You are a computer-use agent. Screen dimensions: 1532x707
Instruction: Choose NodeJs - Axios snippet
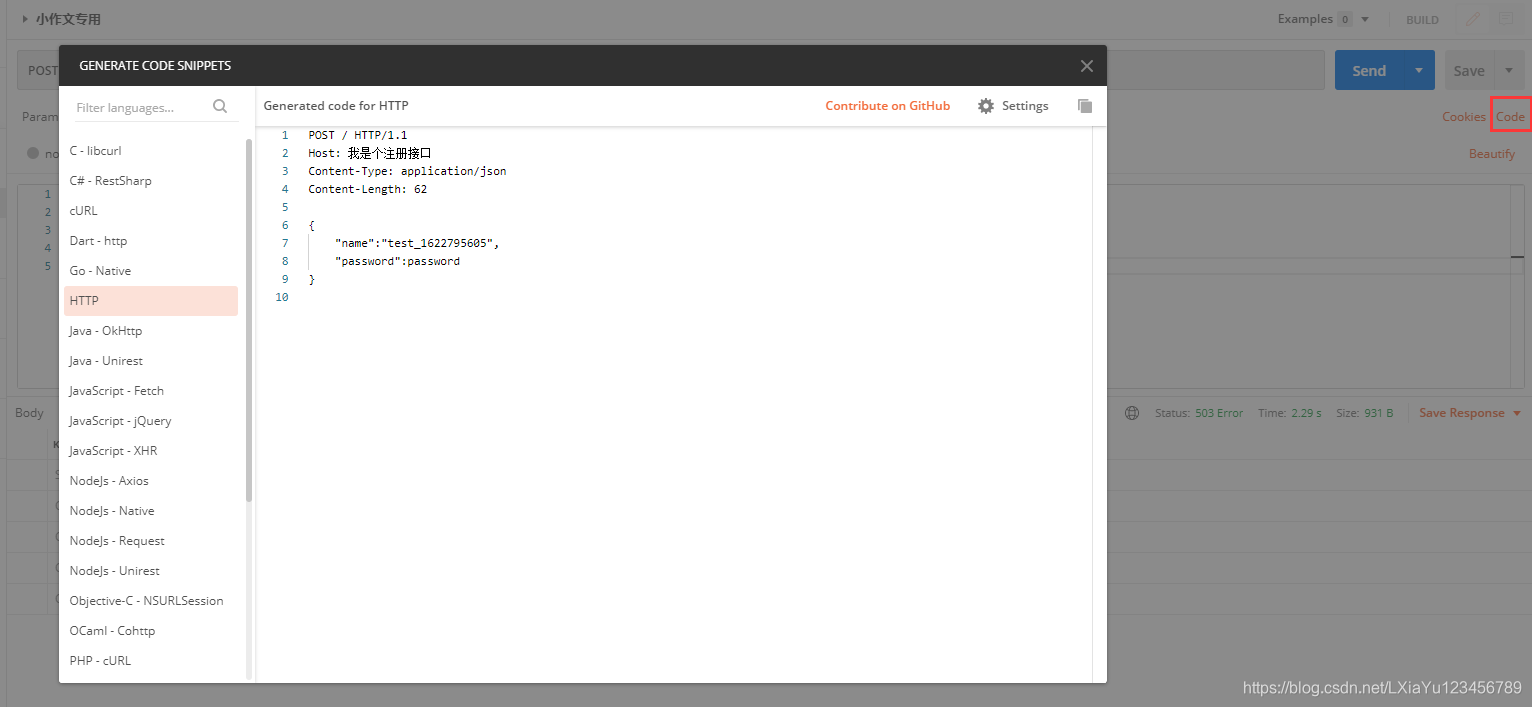point(151,481)
